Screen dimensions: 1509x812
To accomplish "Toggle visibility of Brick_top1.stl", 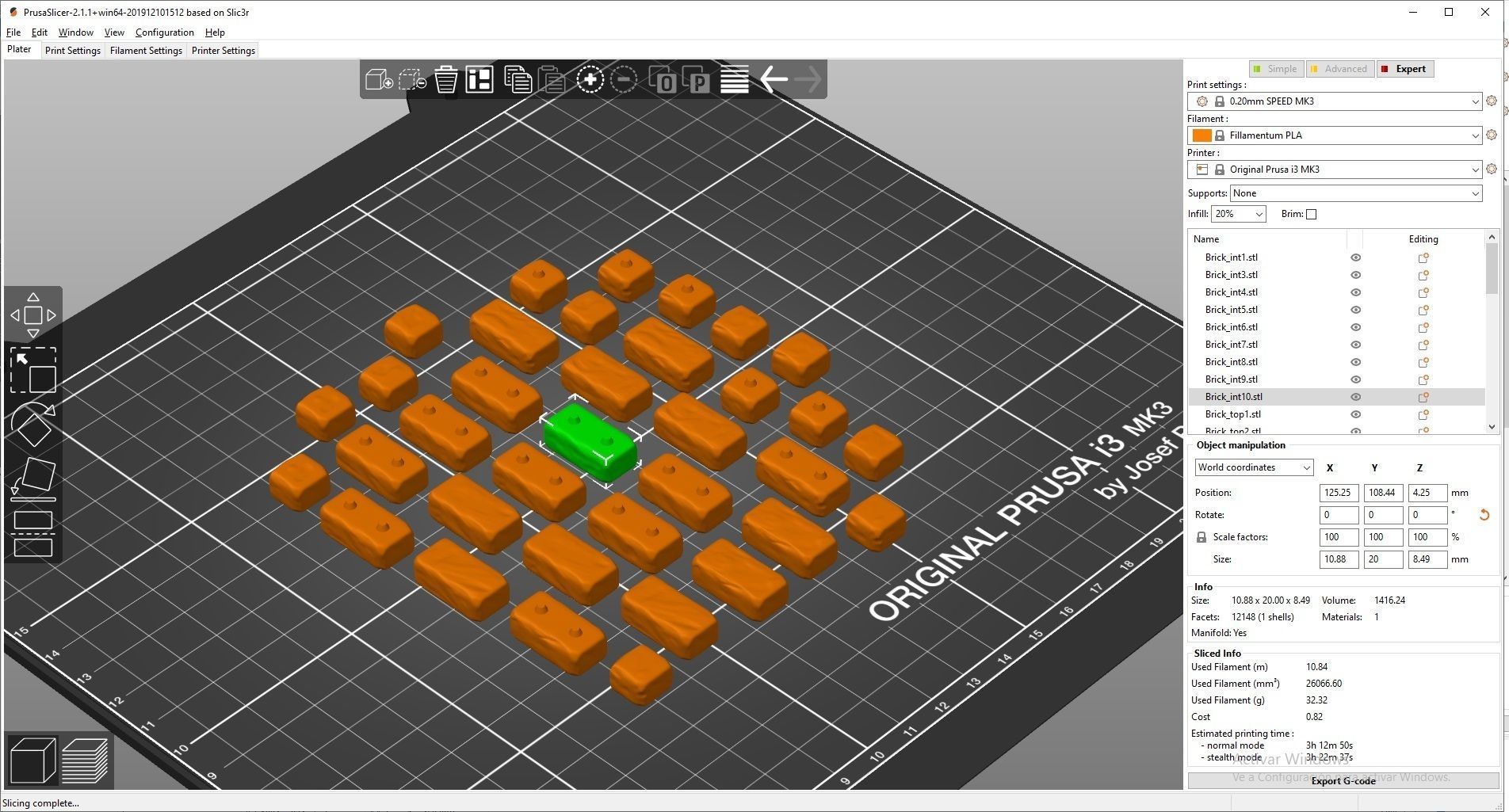I will [x=1356, y=414].
